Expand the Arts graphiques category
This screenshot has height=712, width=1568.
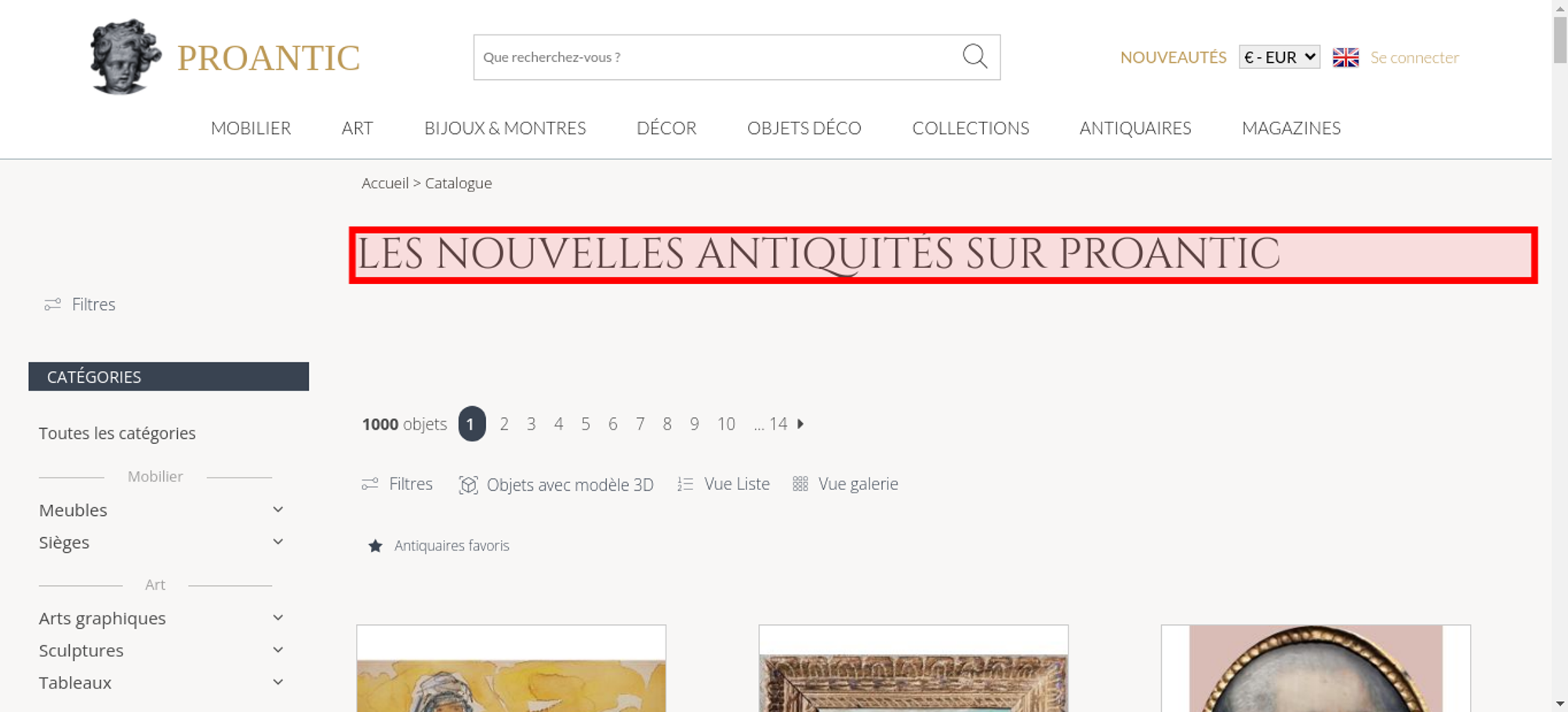click(278, 618)
